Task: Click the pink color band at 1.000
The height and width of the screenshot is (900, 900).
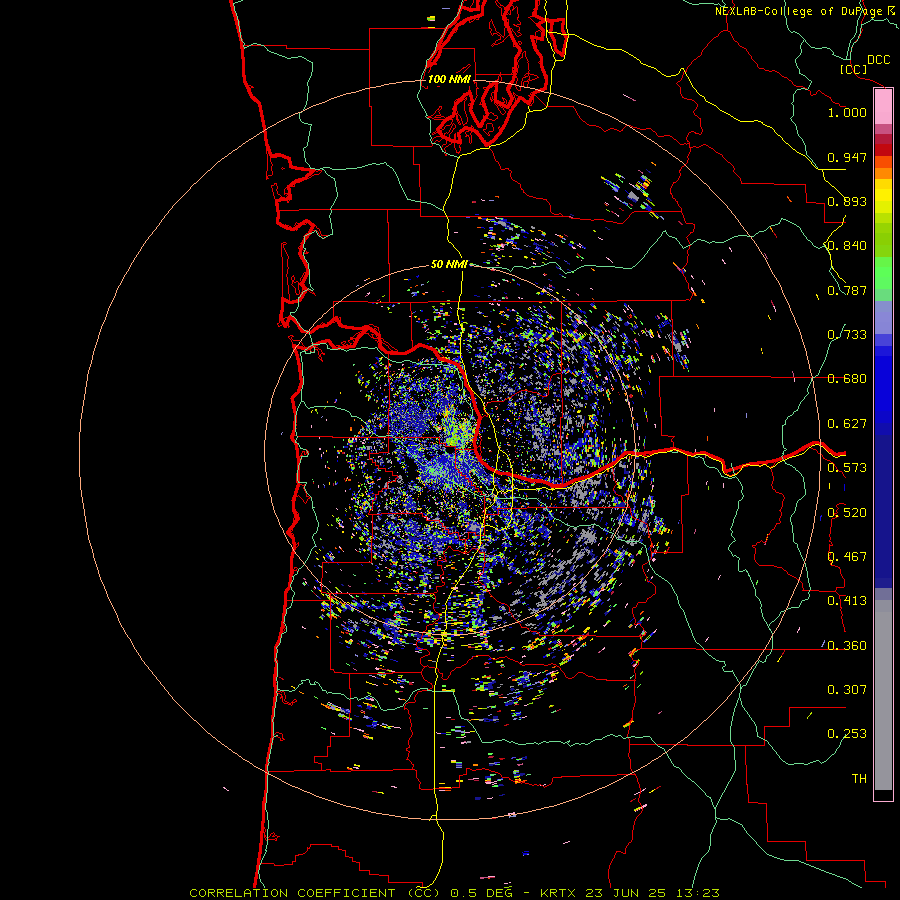Action: (x=883, y=107)
